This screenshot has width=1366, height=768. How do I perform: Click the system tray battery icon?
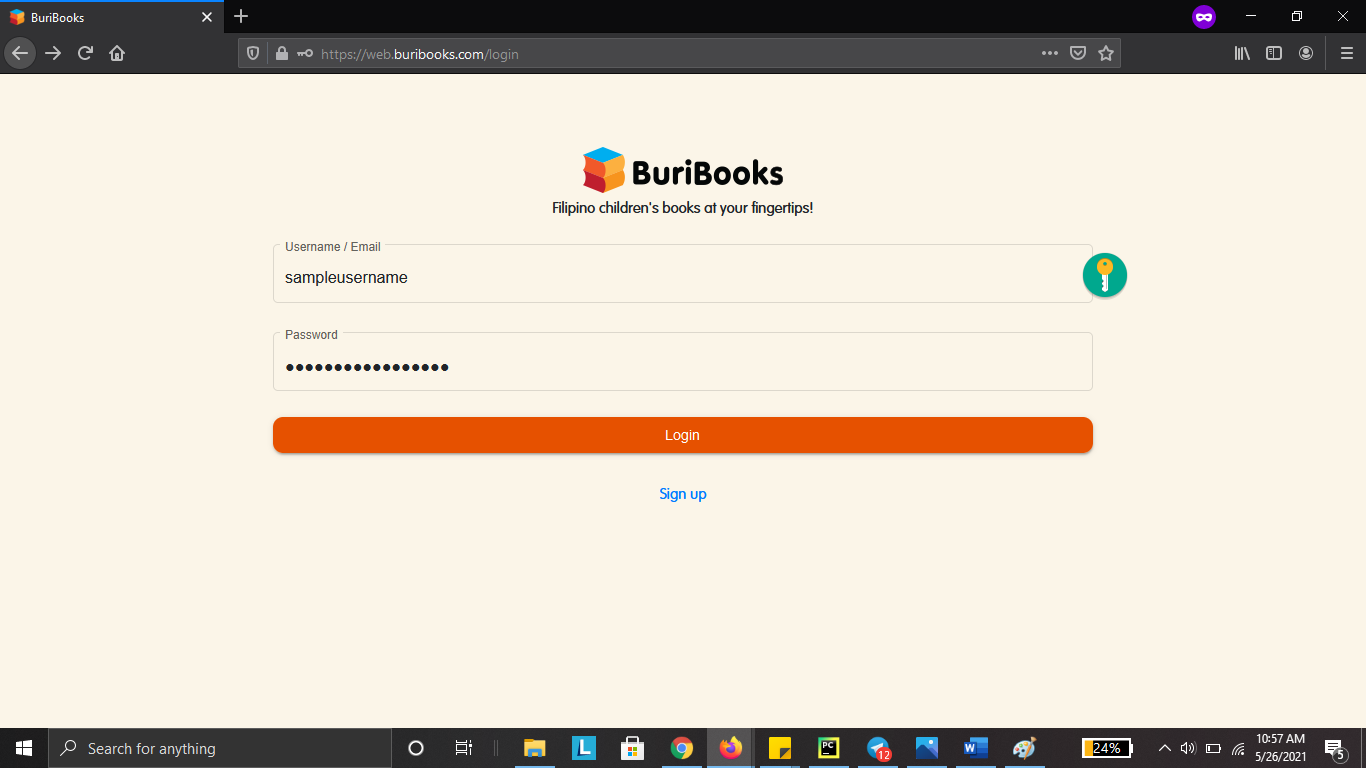[x=1213, y=748]
